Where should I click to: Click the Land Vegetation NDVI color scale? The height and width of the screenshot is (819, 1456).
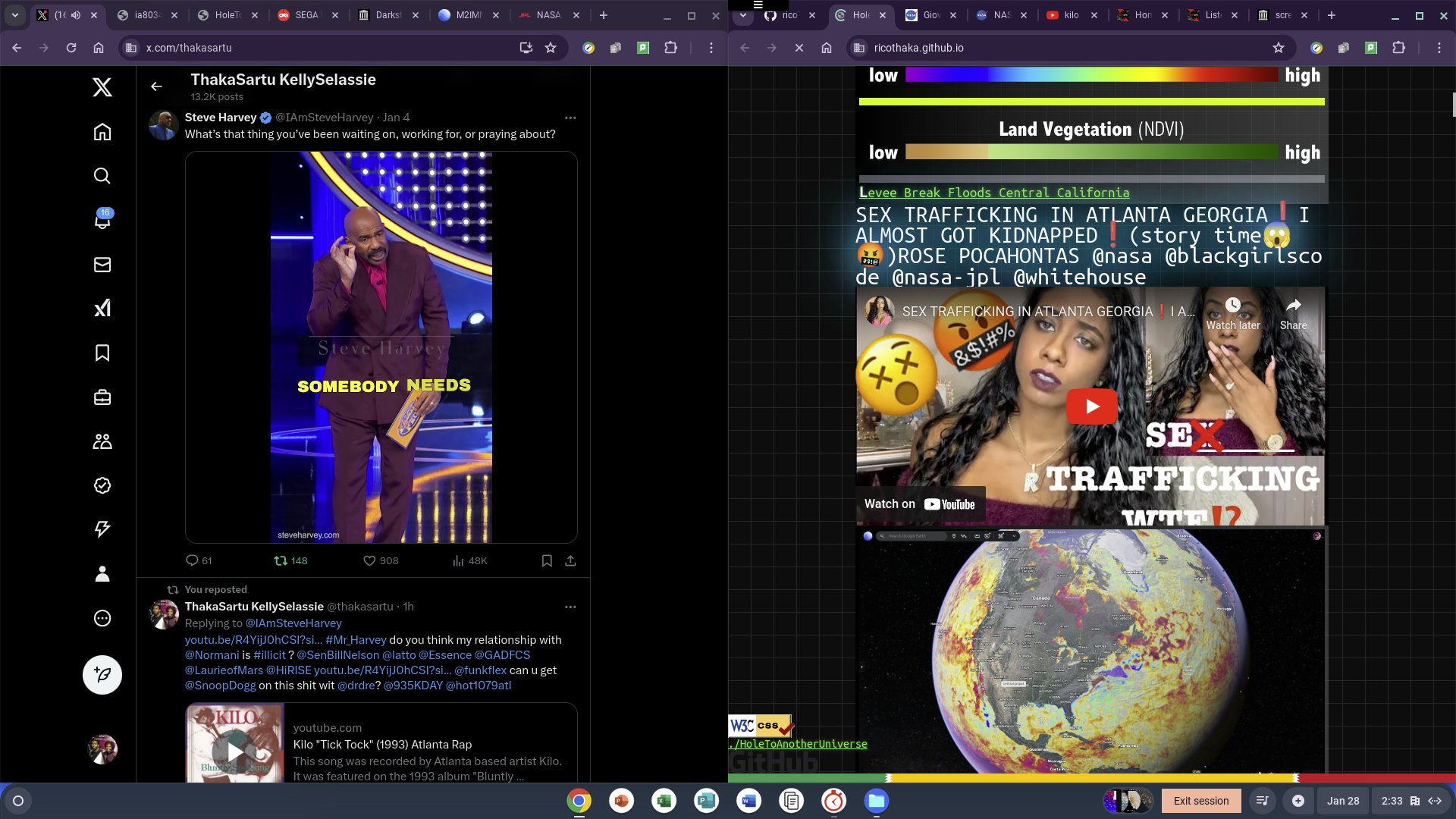click(1091, 152)
